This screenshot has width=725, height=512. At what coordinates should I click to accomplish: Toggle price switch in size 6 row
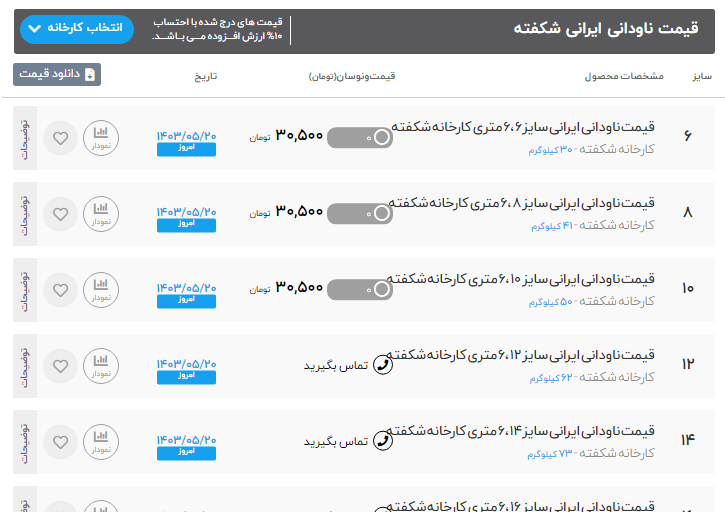click(360, 137)
